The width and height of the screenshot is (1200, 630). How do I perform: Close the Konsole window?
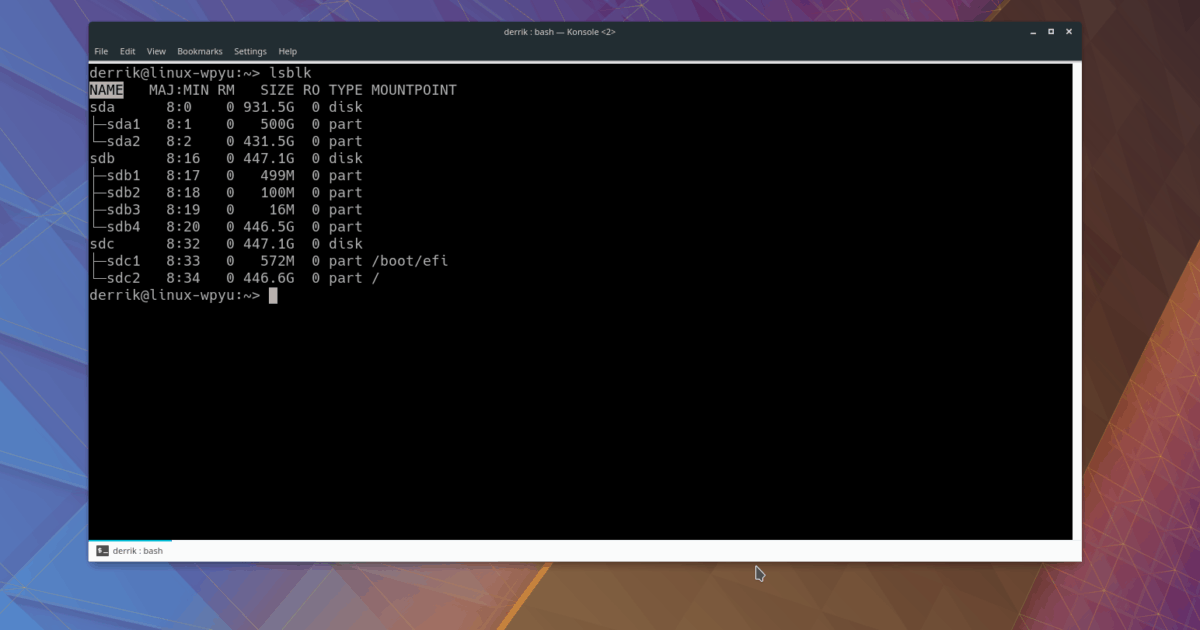[x=1069, y=32]
